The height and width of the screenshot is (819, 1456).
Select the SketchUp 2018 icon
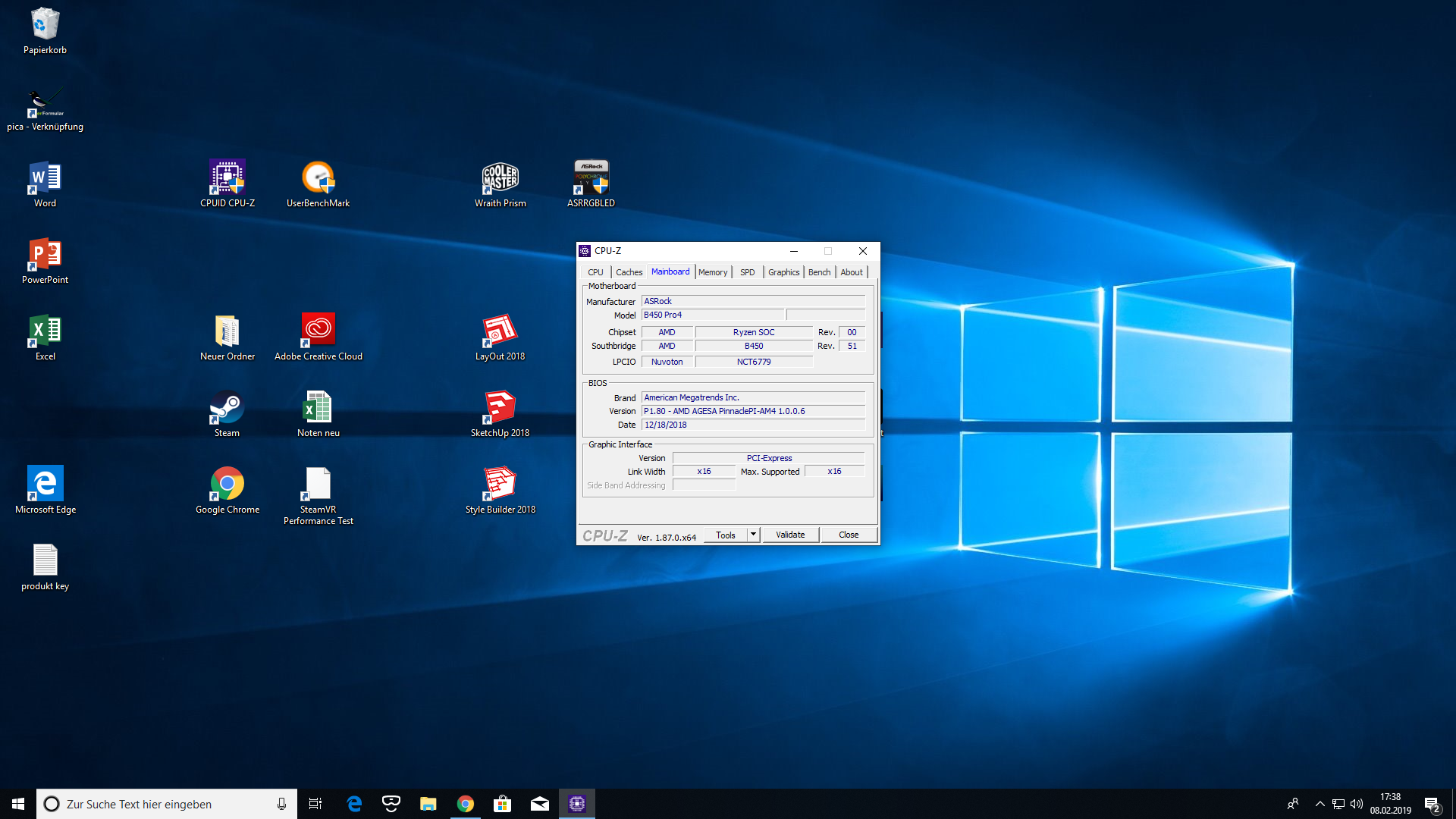[500, 415]
